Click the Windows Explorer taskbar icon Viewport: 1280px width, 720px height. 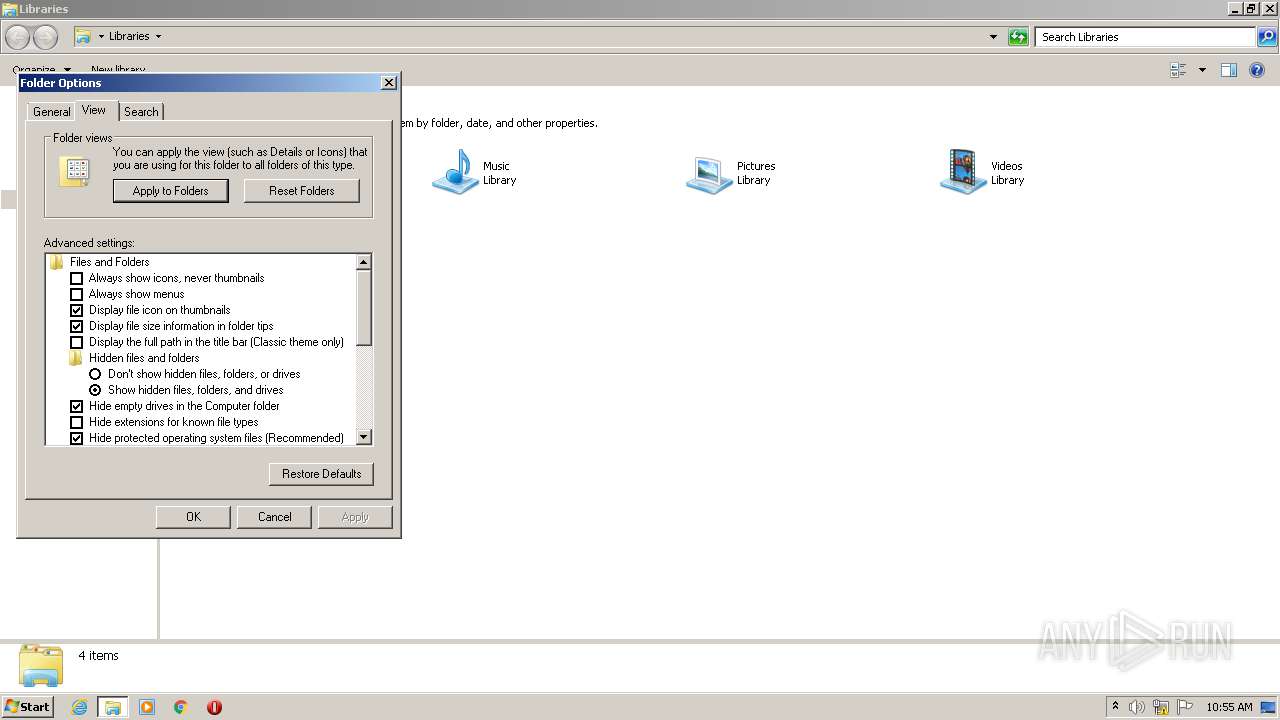113,707
